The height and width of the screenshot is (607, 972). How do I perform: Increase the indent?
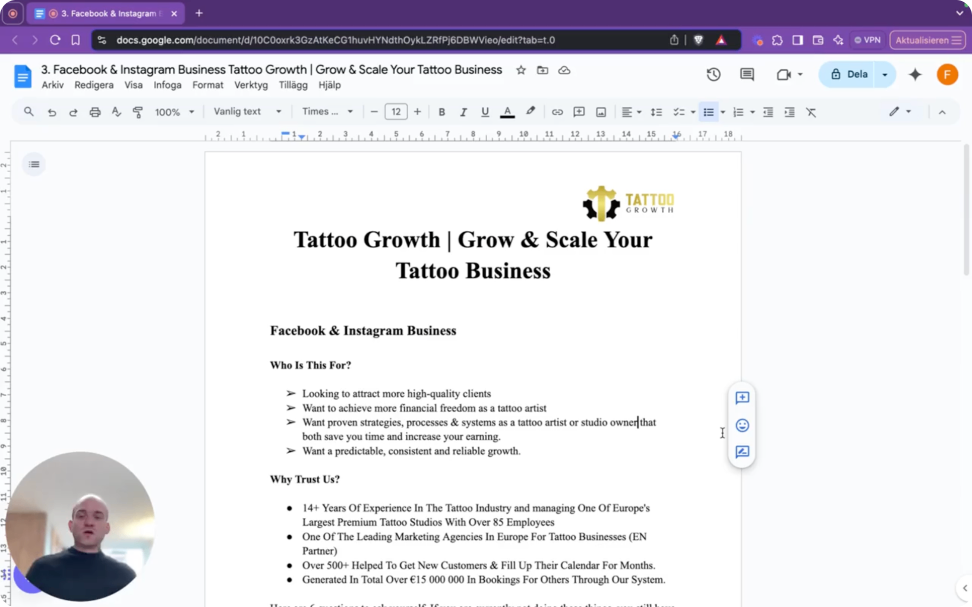[x=789, y=112]
